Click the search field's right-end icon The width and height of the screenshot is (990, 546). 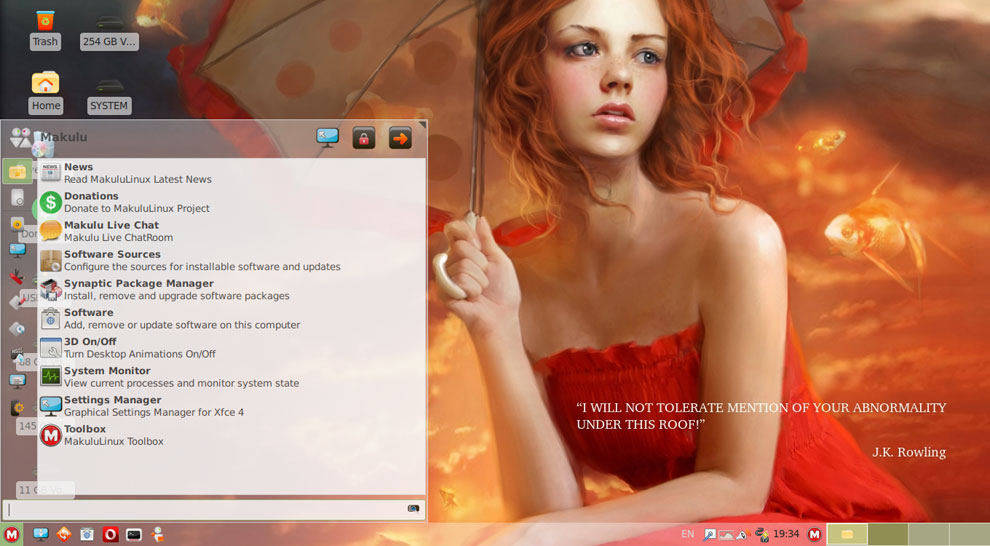click(414, 509)
